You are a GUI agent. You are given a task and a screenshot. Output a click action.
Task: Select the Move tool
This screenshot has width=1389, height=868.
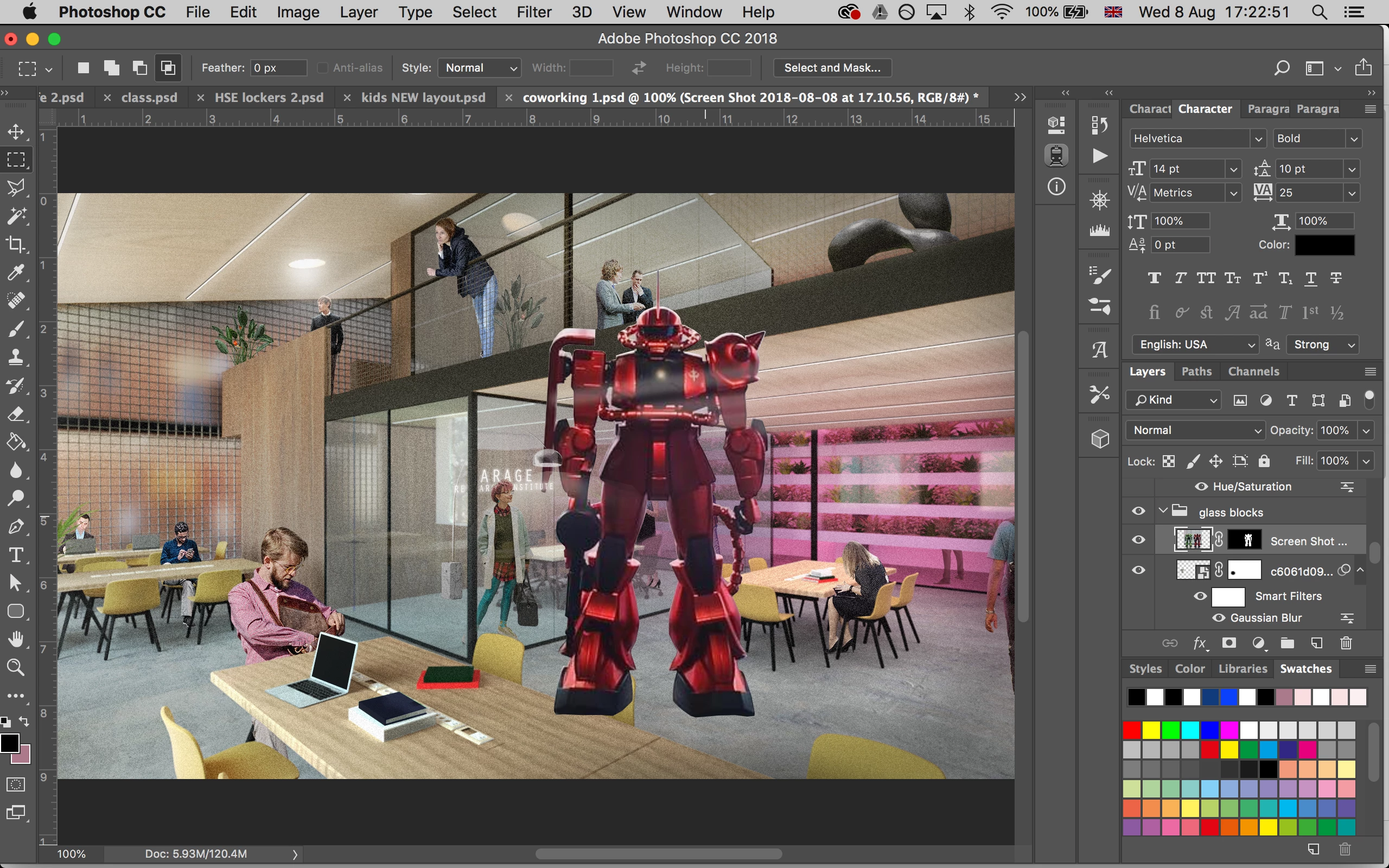point(16,131)
